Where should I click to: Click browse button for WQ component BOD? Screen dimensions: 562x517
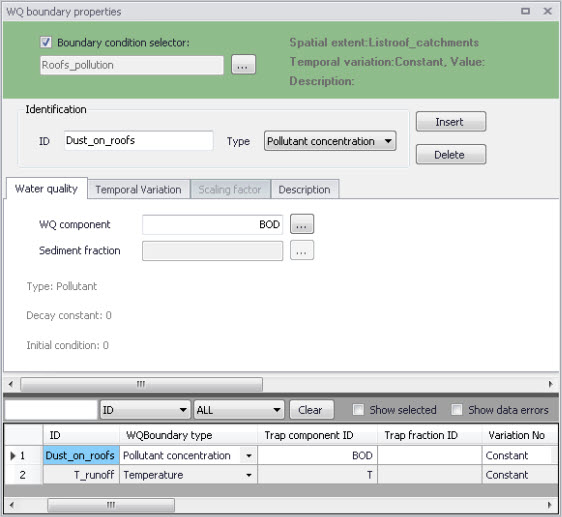[x=302, y=224]
